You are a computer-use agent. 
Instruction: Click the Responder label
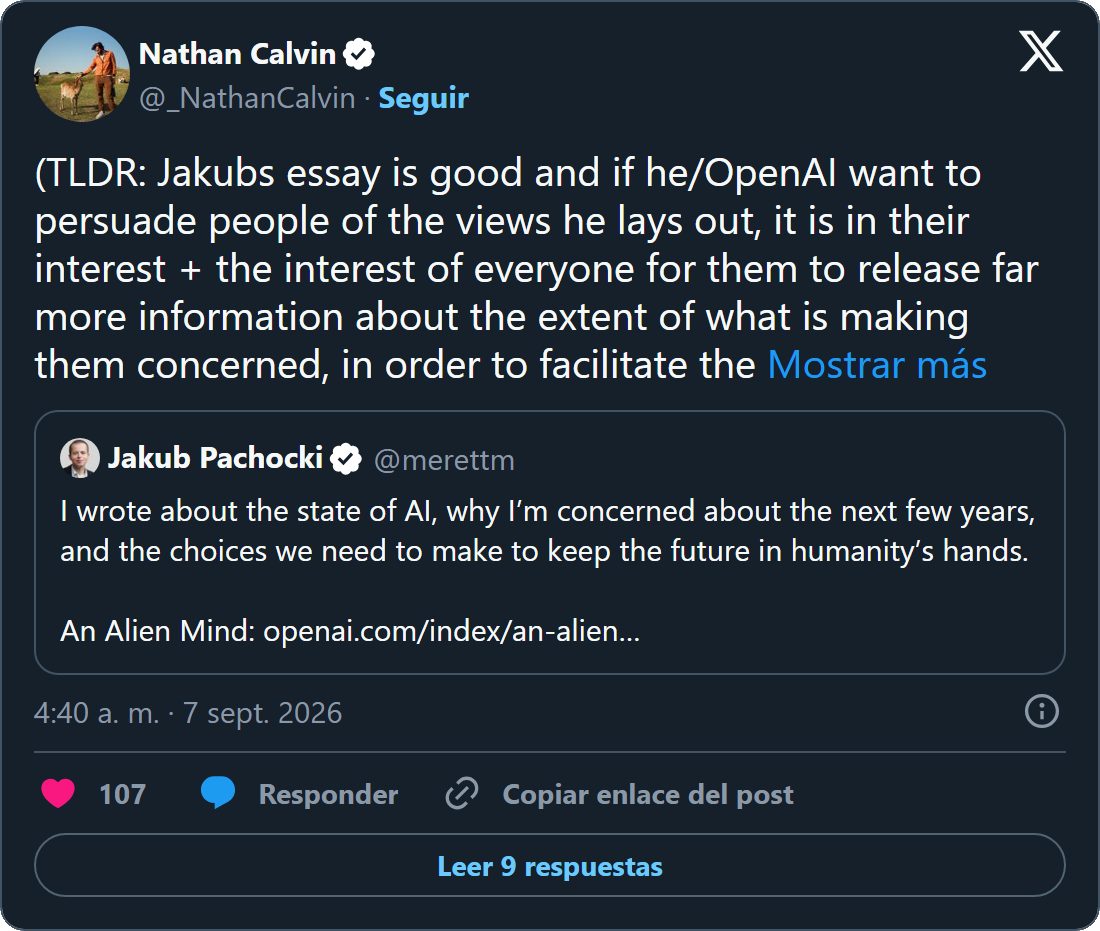328,794
